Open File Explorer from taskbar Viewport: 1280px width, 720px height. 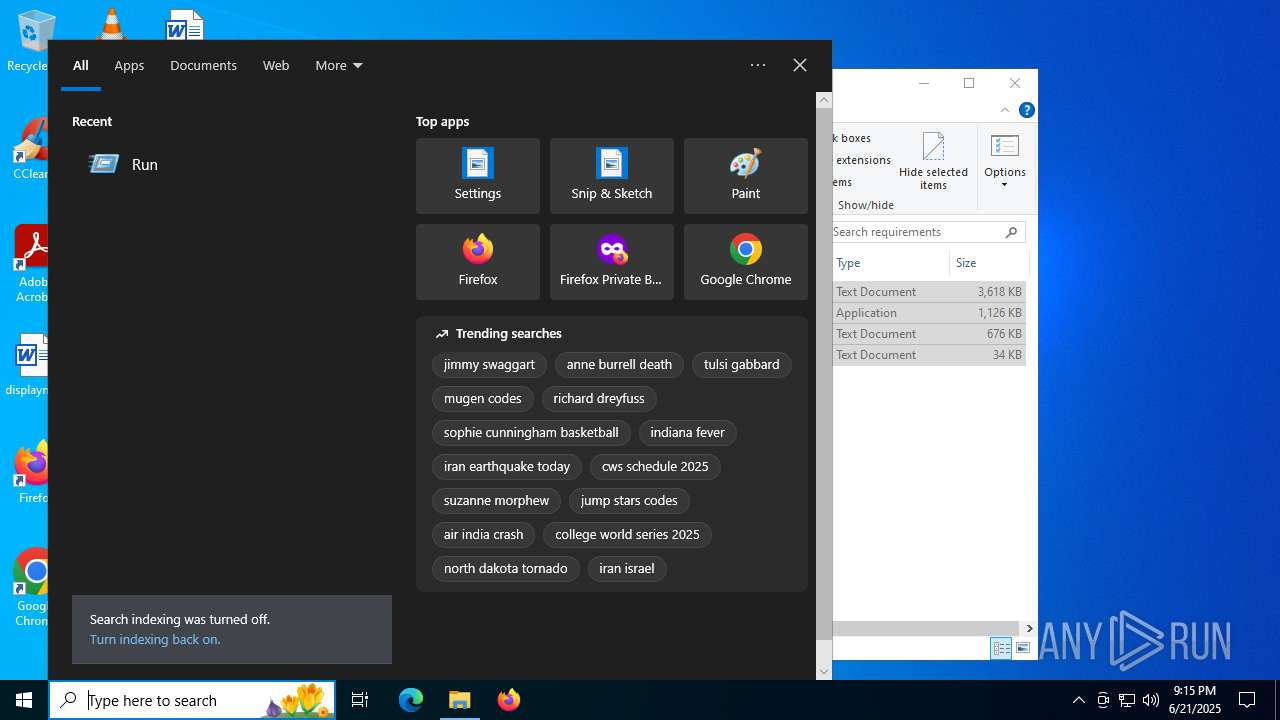click(x=459, y=700)
